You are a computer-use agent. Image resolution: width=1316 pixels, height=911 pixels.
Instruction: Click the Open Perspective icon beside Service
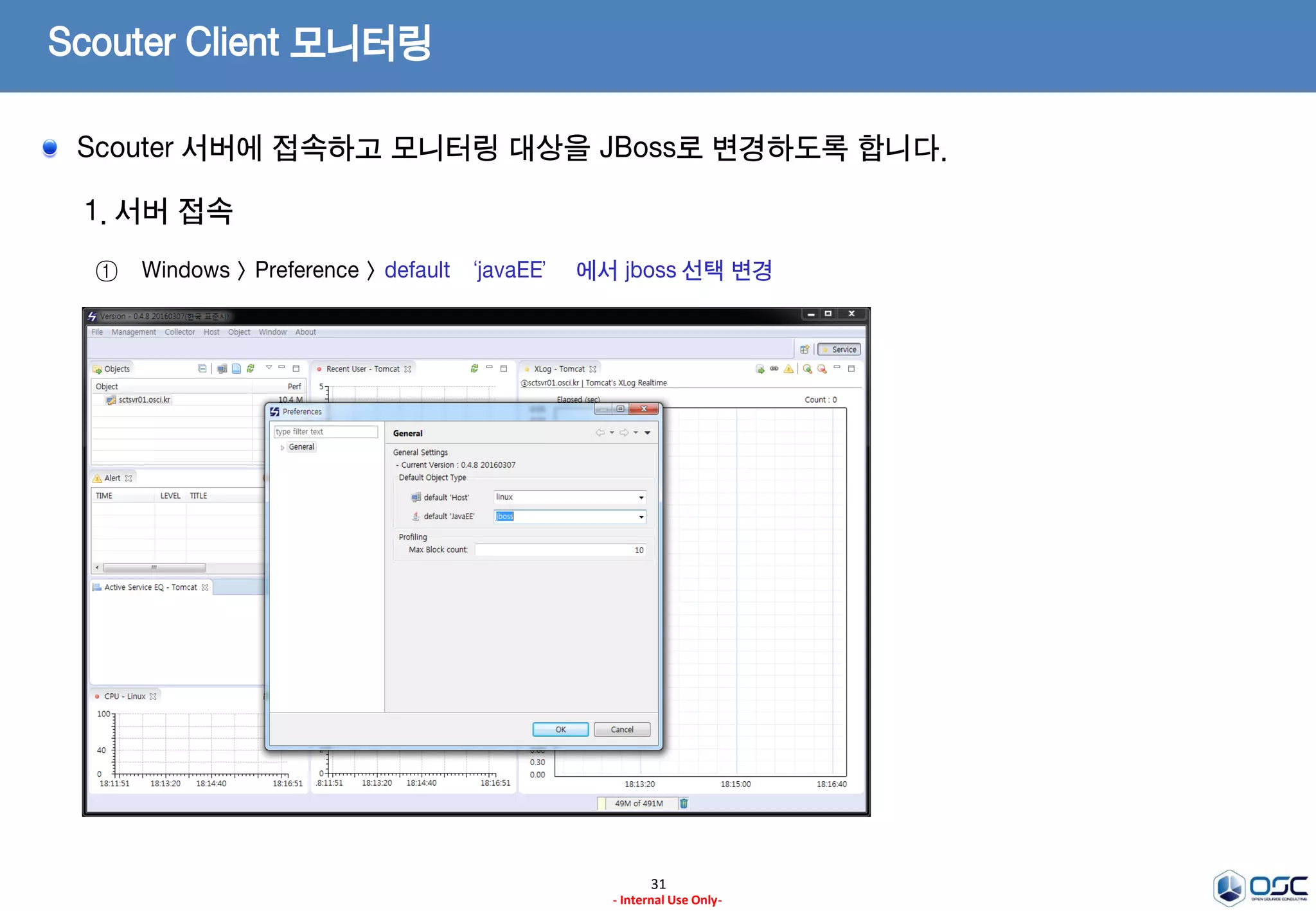coord(805,349)
